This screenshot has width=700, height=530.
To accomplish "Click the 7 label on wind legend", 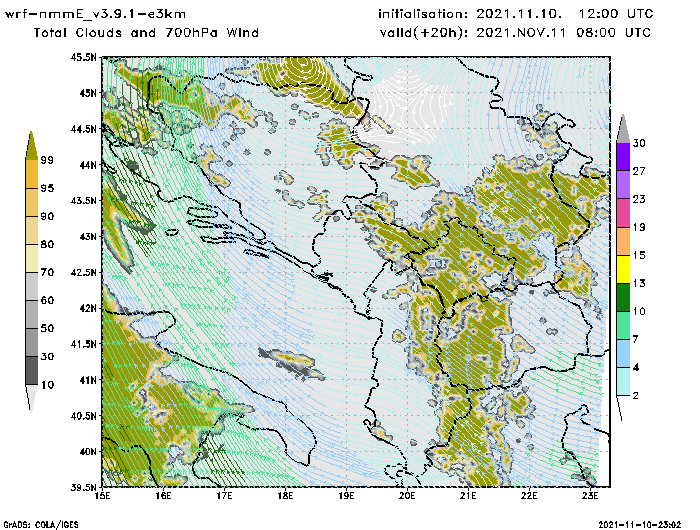I will click(x=636, y=339).
